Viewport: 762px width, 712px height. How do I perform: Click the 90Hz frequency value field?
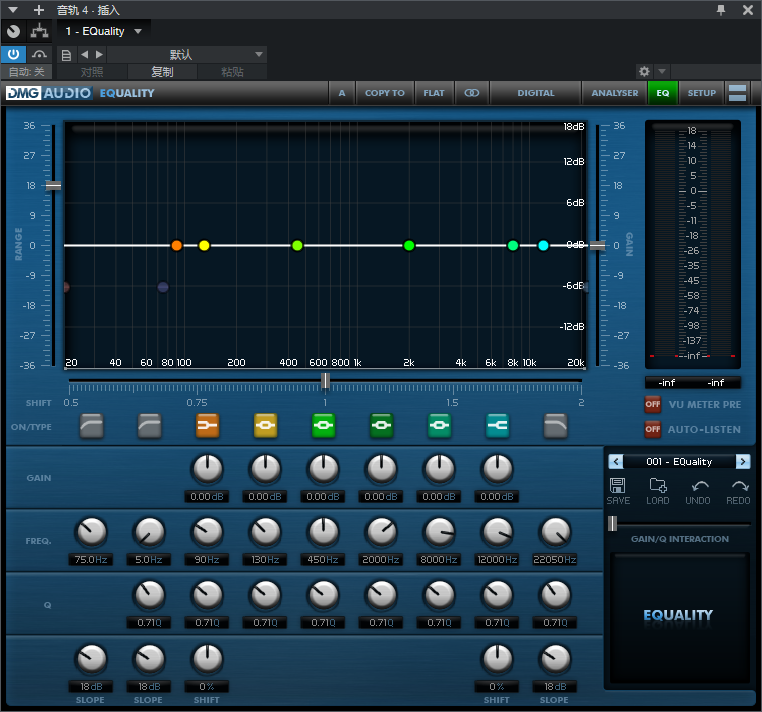pos(207,559)
